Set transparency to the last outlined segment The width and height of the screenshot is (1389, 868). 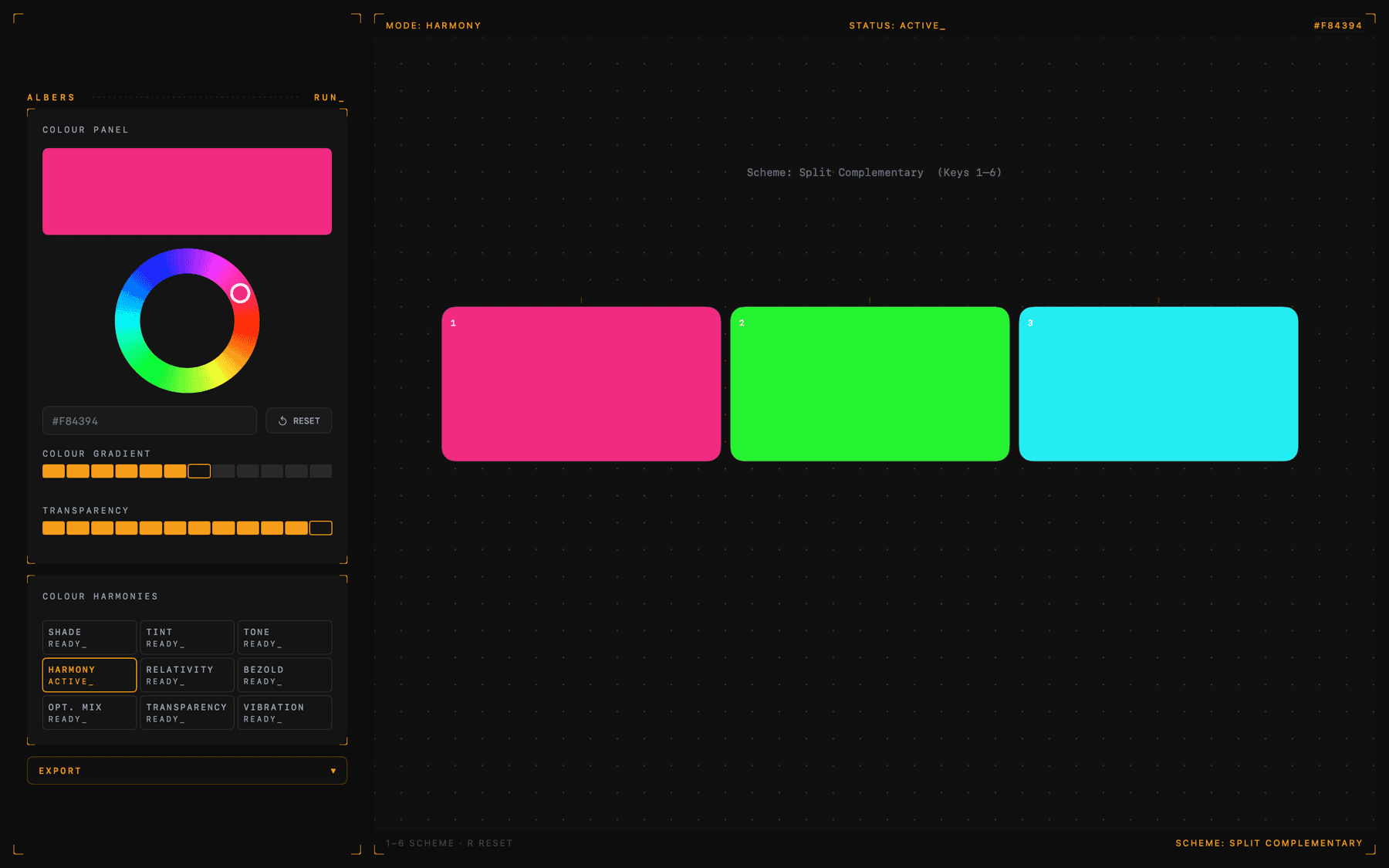pos(320,529)
